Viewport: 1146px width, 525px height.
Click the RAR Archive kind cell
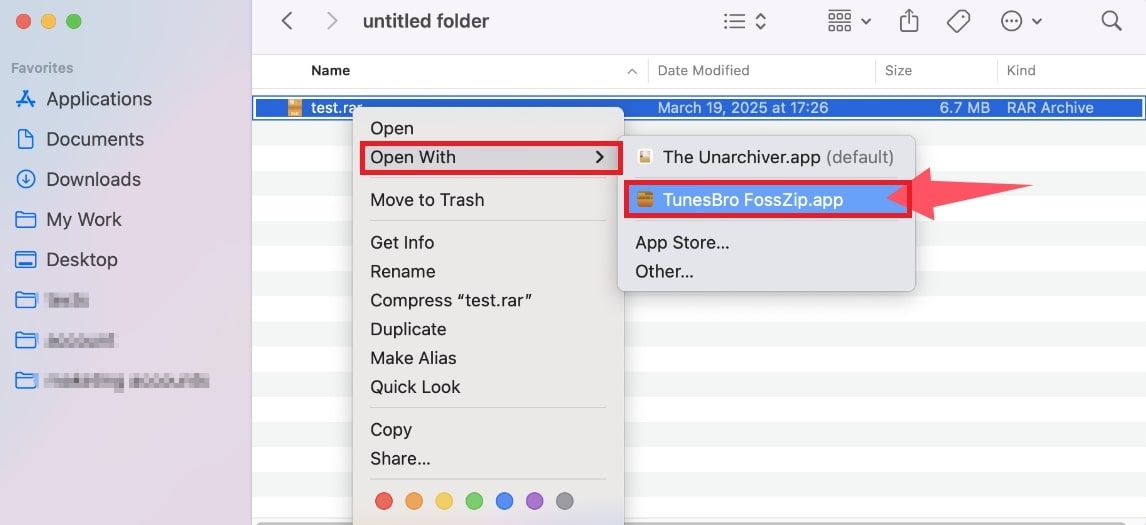(1050, 107)
